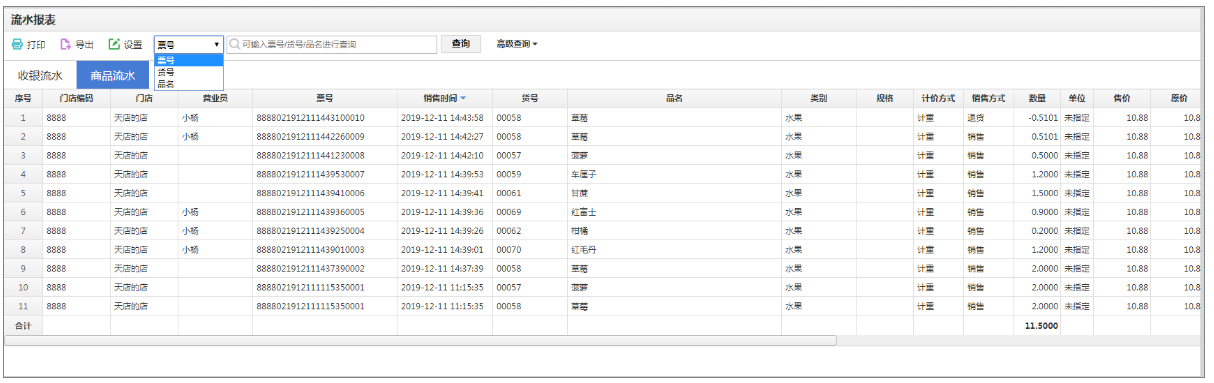
Task: Click item code 00069
Action: (509, 212)
